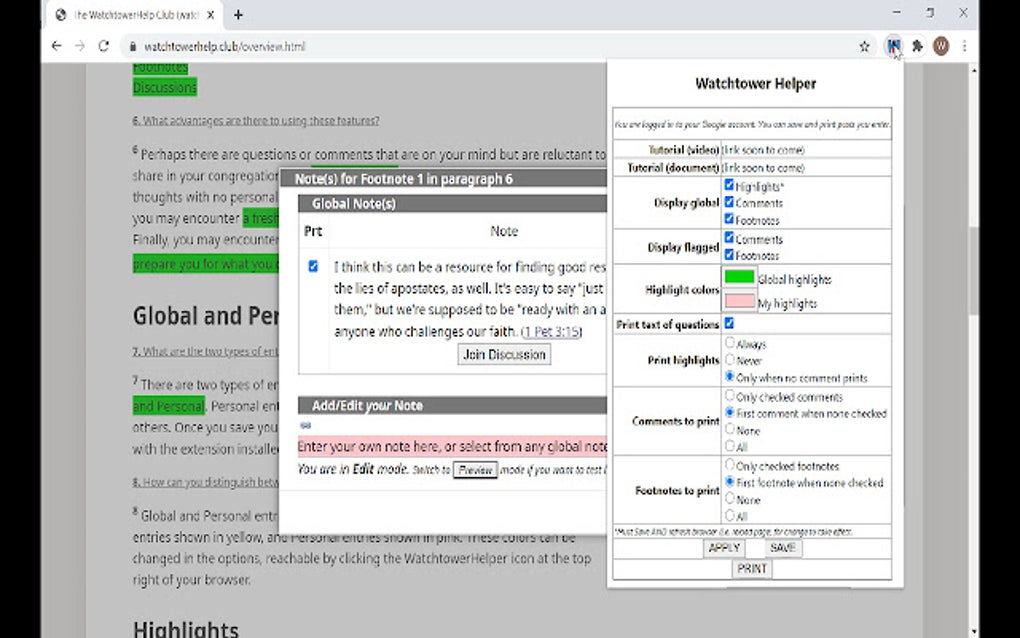Uncheck the Print text of questions box

click(x=729, y=323)
